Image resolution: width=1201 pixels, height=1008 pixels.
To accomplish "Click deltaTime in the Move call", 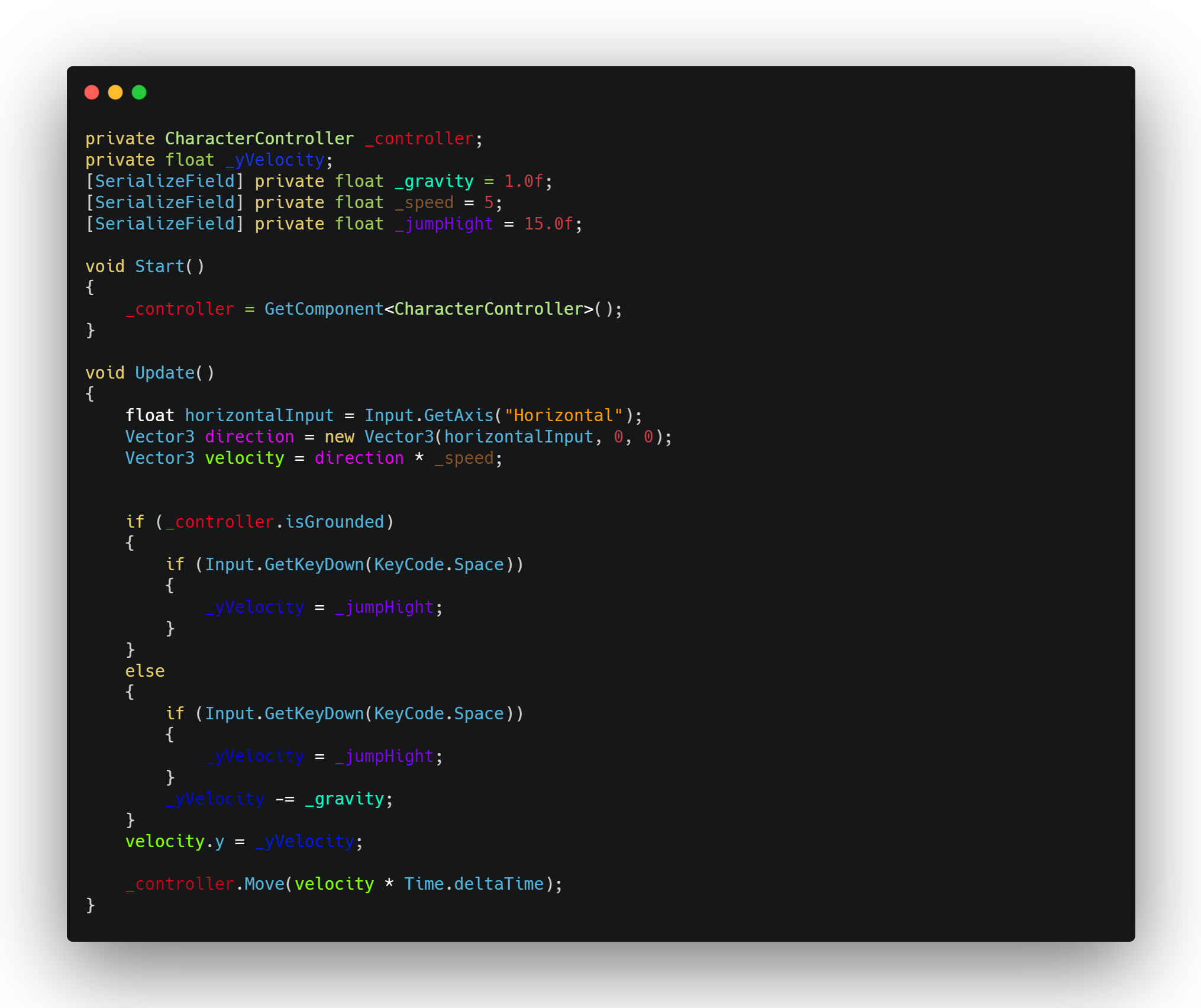I will [499, 884].
